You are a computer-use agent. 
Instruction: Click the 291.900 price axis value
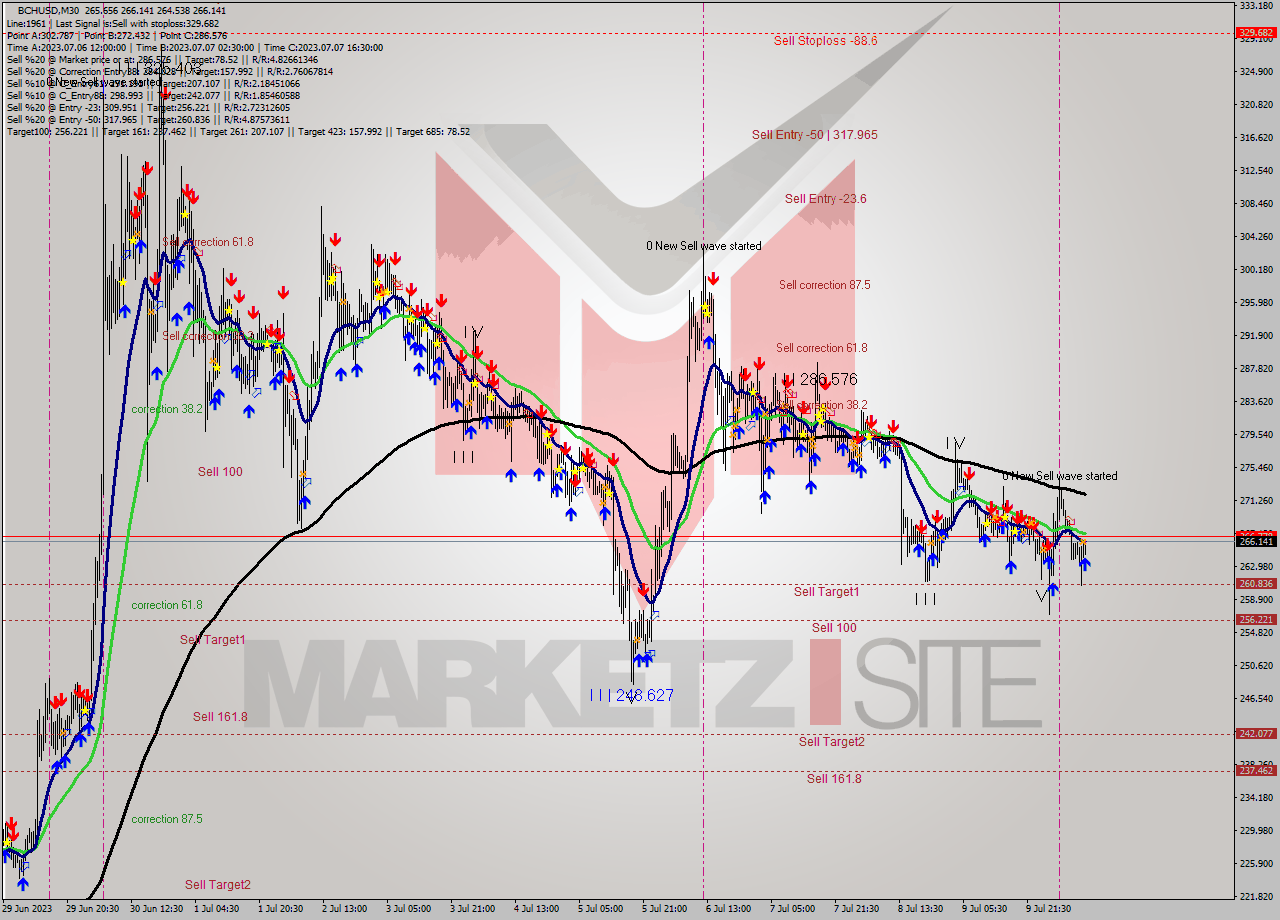[1255, 336]
